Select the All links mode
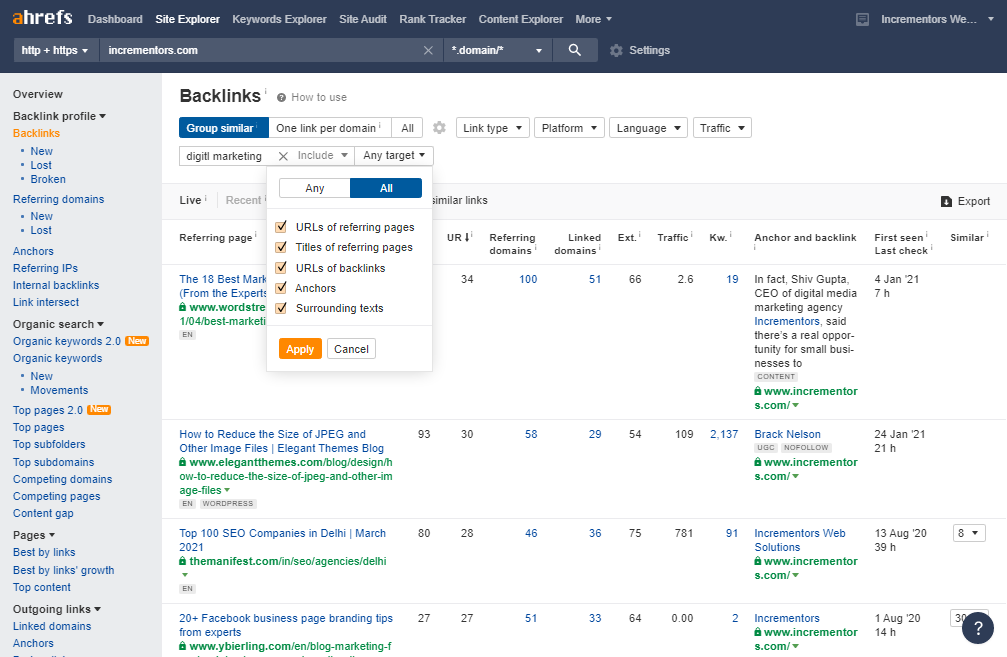This screenshot has height=657, width=1007. 407,128
